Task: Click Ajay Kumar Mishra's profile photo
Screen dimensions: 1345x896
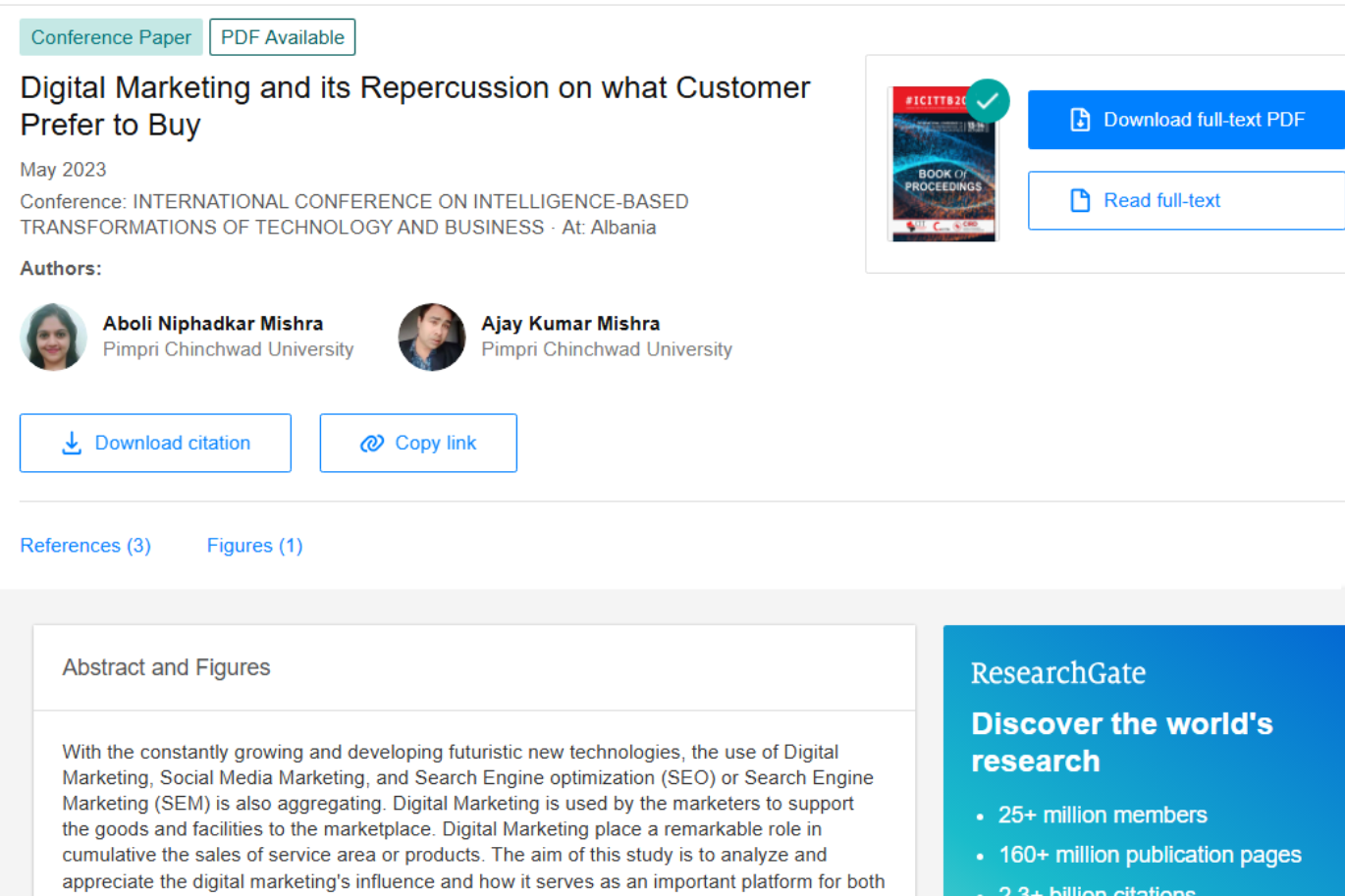Action: pos(432,337)
